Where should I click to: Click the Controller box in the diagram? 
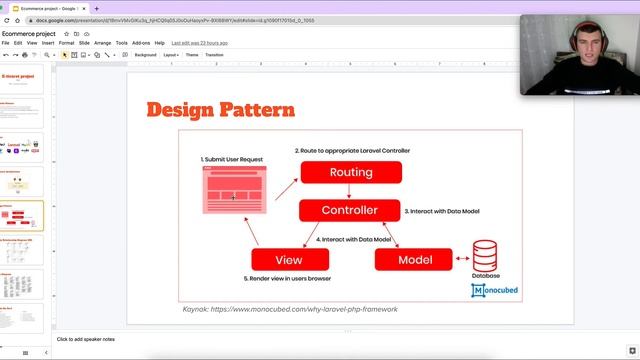[349, 210]
